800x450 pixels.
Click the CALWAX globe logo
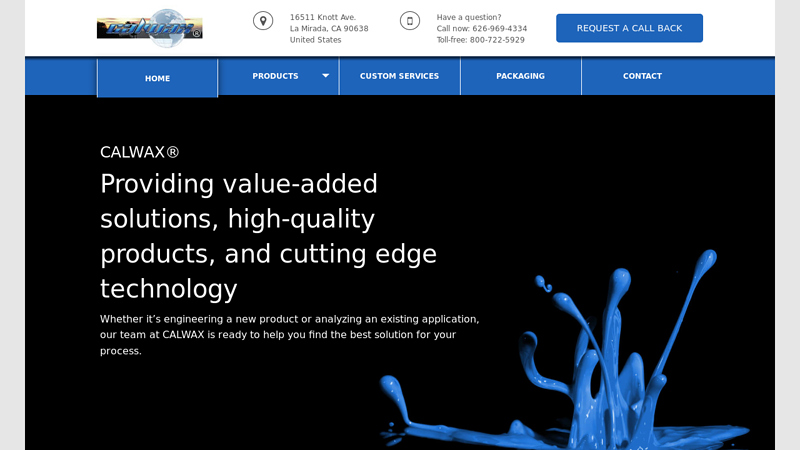coord(150,27)
